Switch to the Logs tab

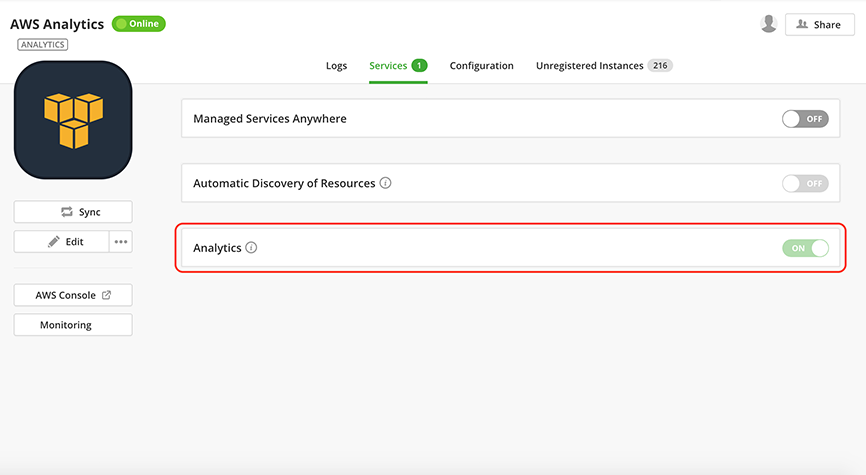[x=336, y=66]
